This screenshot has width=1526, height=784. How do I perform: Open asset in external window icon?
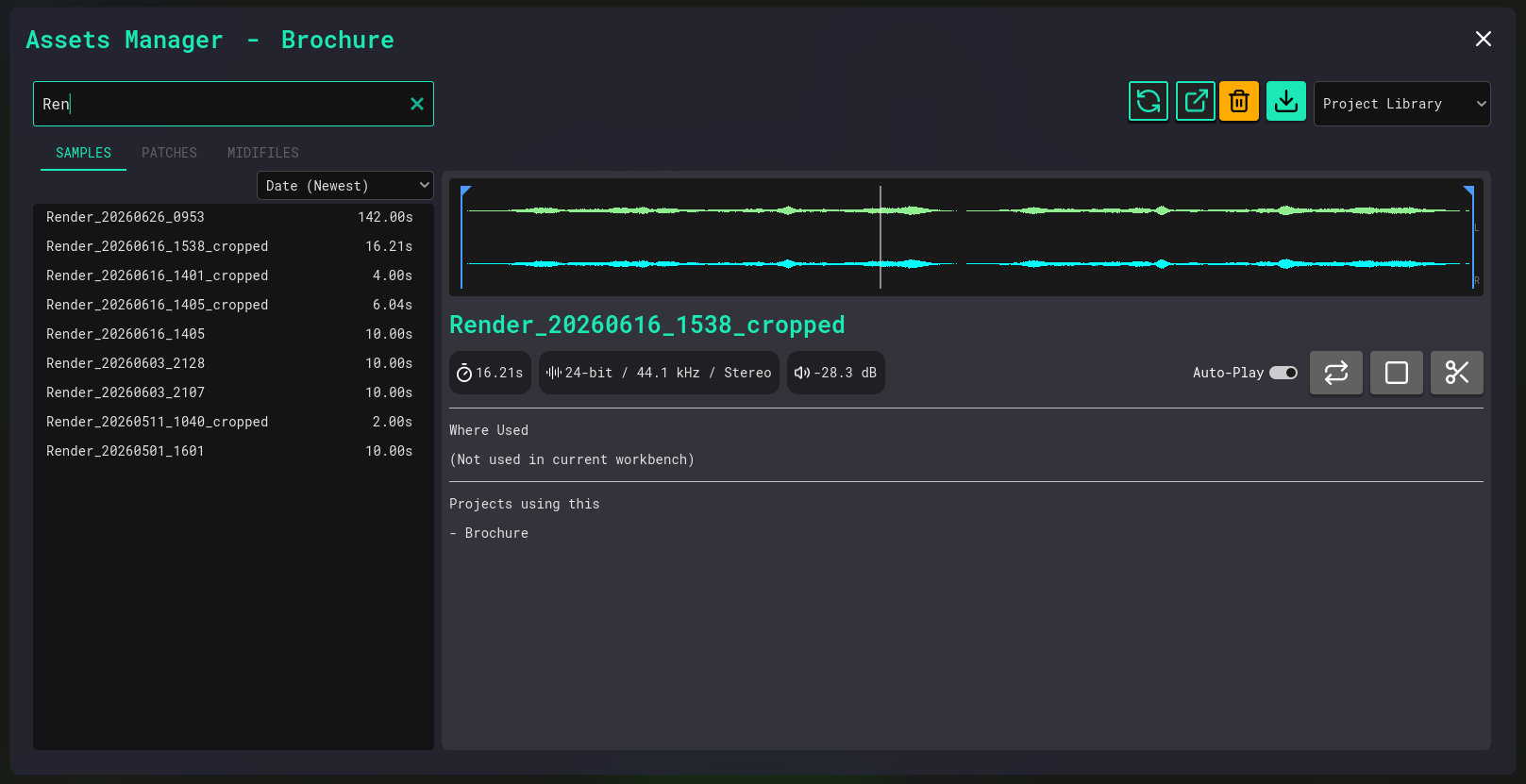coord(1195,101)
